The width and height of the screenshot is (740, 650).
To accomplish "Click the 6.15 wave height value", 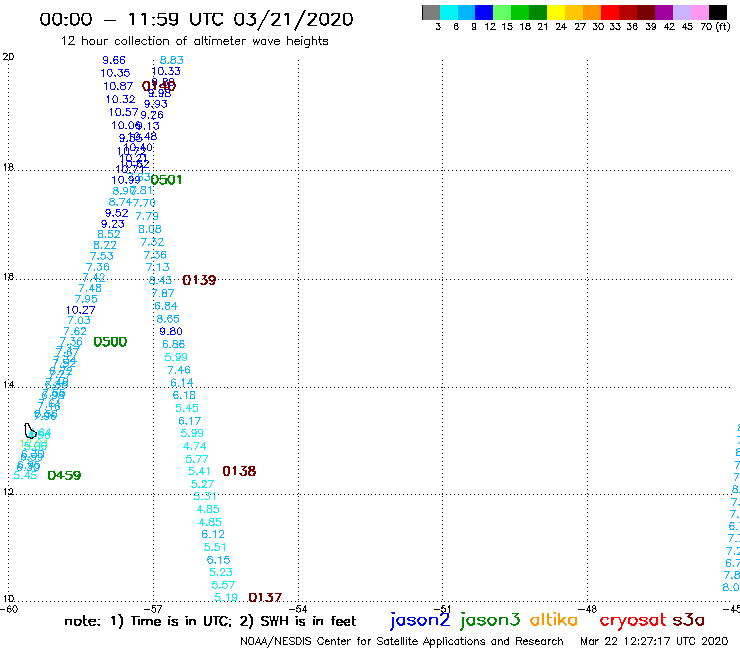I will (219, 560).
